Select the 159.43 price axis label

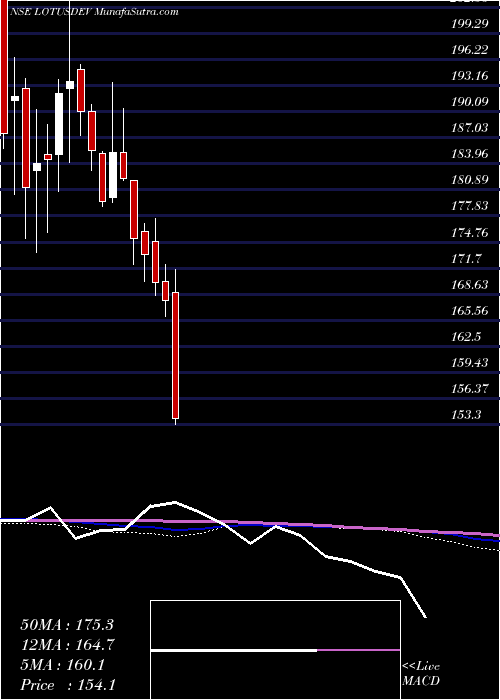coord(470,363)
